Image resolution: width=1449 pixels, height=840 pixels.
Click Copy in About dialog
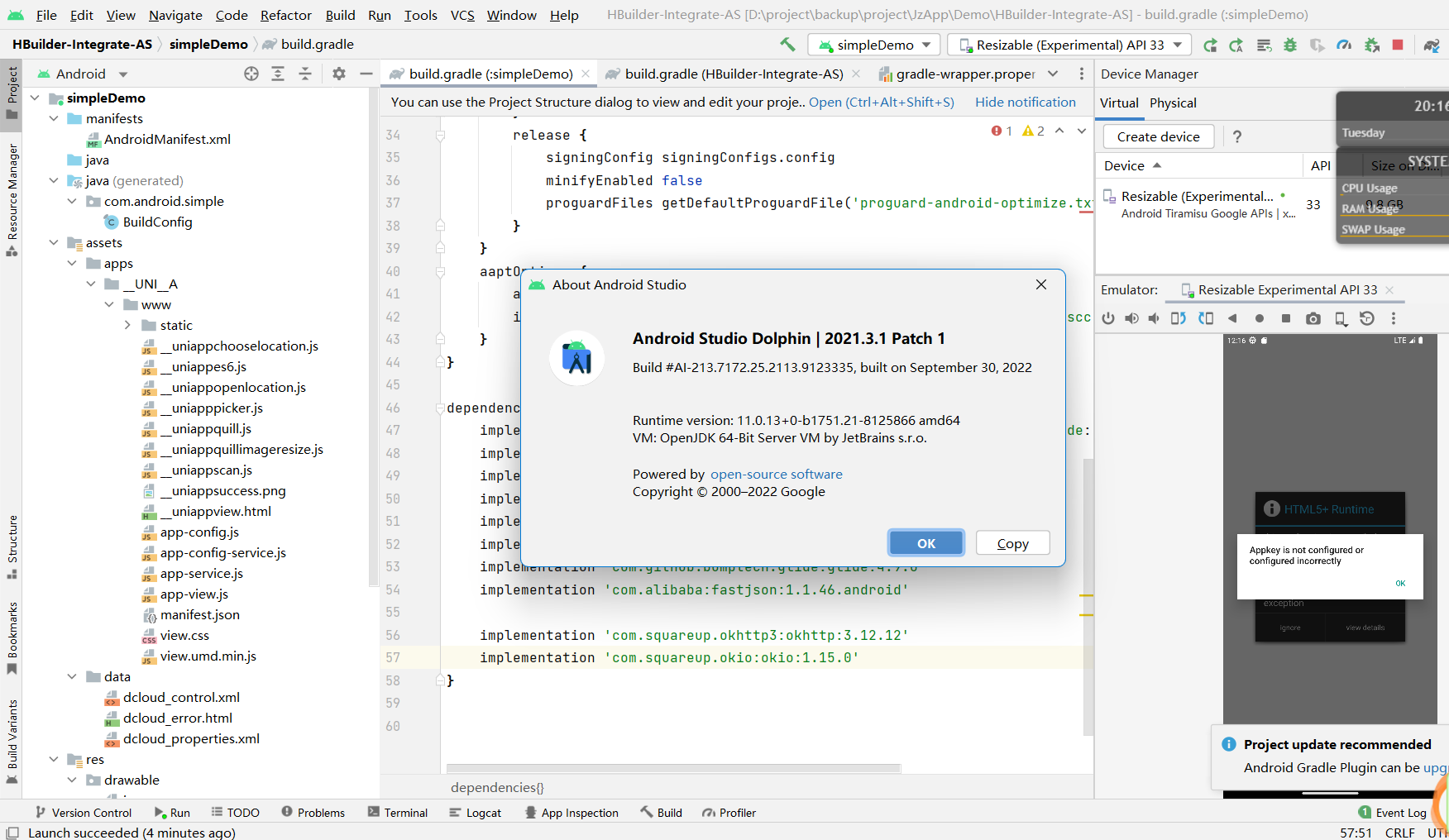pyautogui.click(x=1012, y=543)
